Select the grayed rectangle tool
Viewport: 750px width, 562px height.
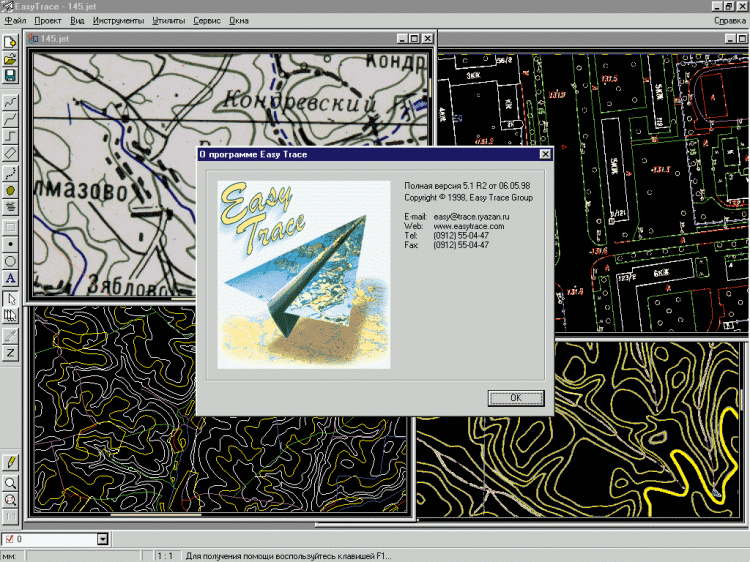(10, 227)
